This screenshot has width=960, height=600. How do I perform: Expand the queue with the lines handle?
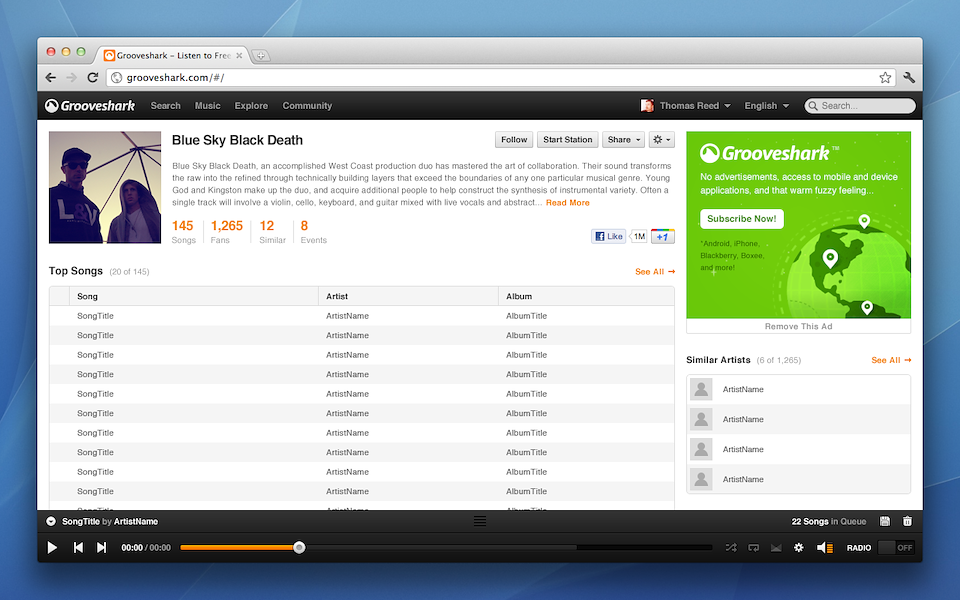pos(480,521)
